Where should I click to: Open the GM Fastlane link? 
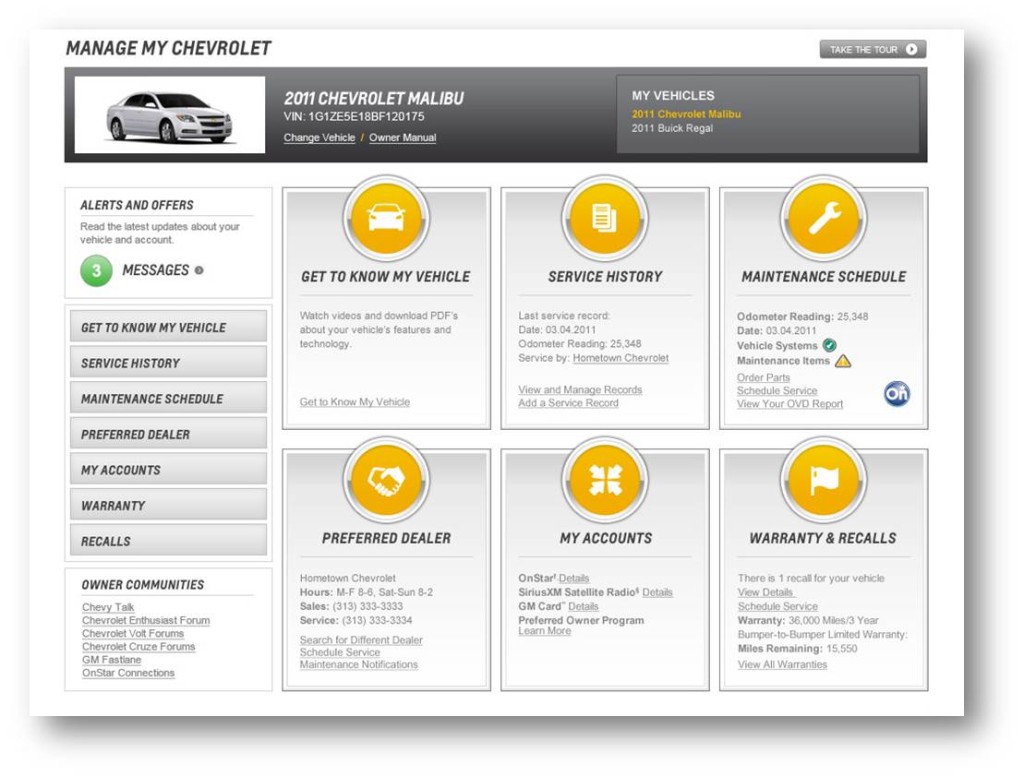[112, 659]
